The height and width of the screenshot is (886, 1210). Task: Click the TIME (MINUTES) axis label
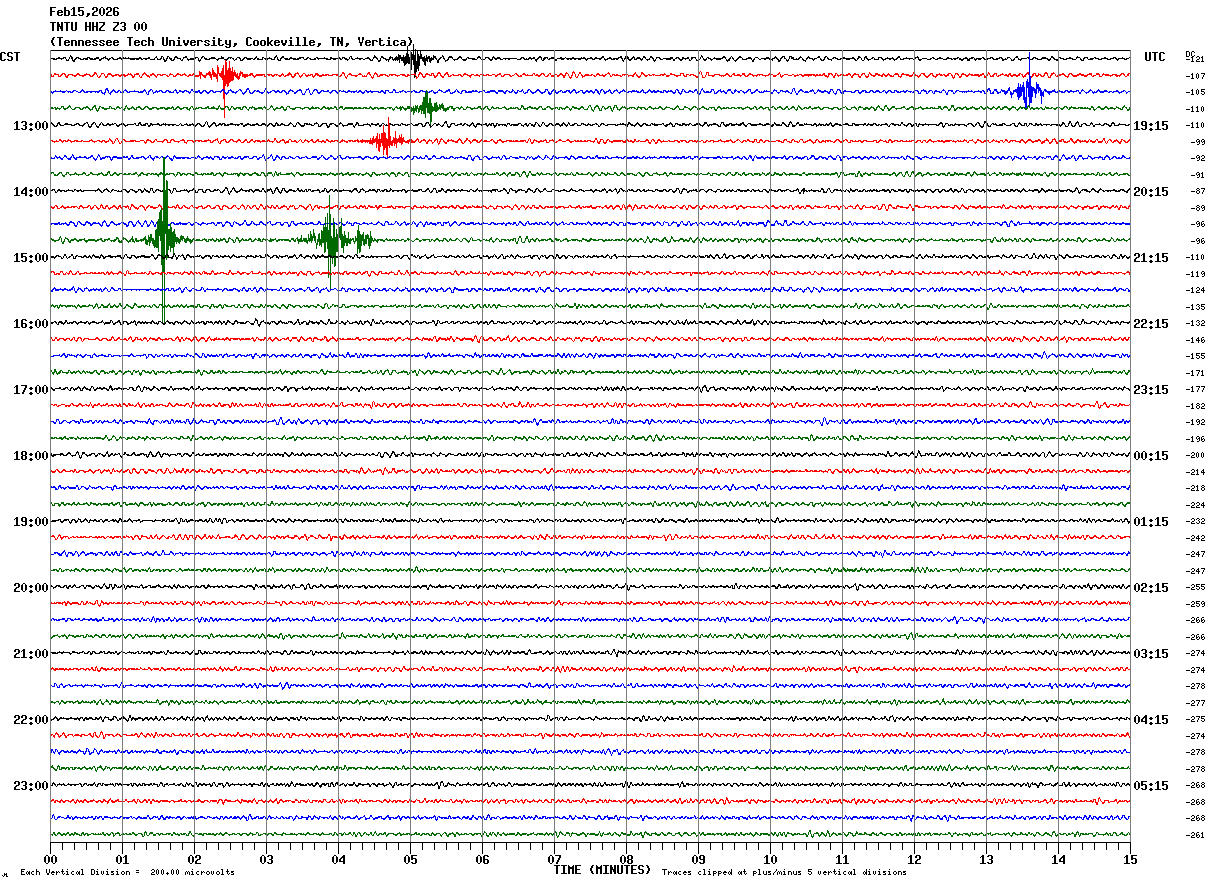(x=602, y=870)
